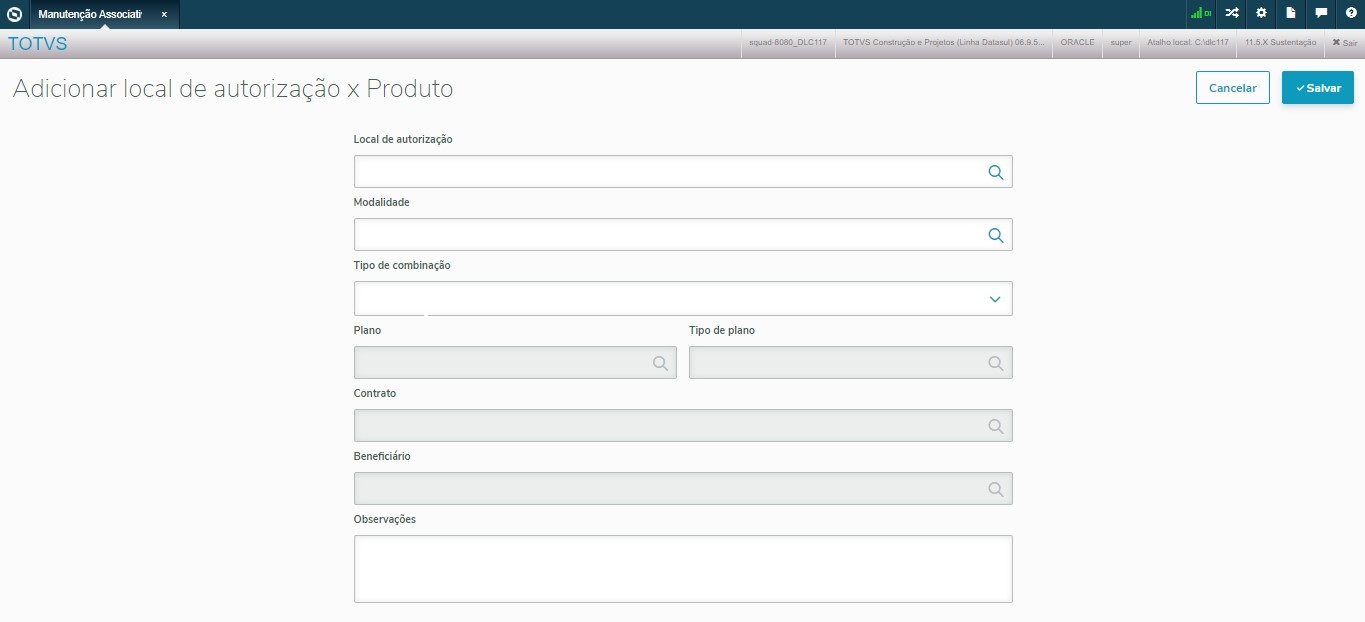Click the Plano search magnifier icon
Screen dimensions: 1365x622
(x=660, y=363)
